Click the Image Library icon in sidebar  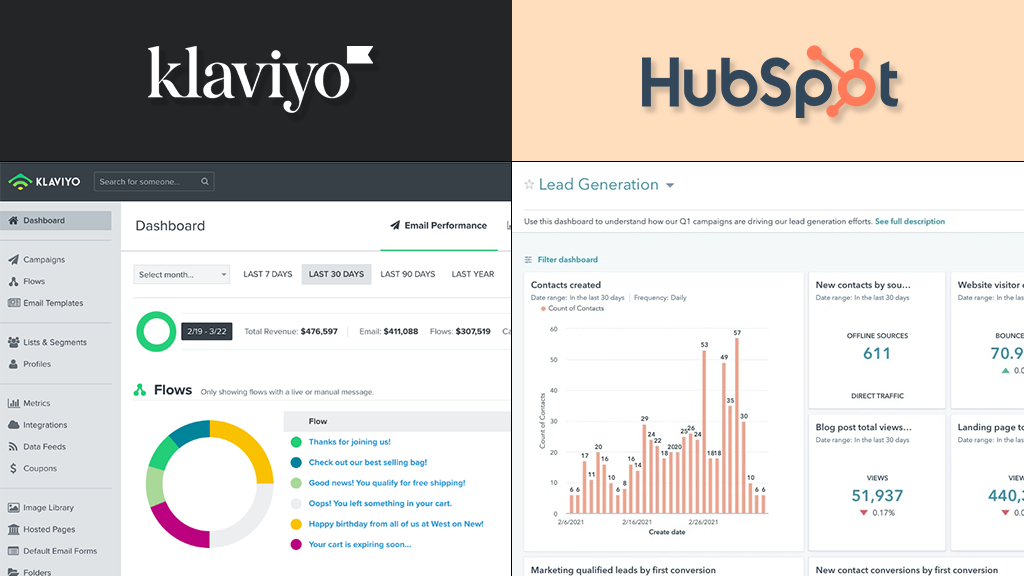click(x=13, y=508)
